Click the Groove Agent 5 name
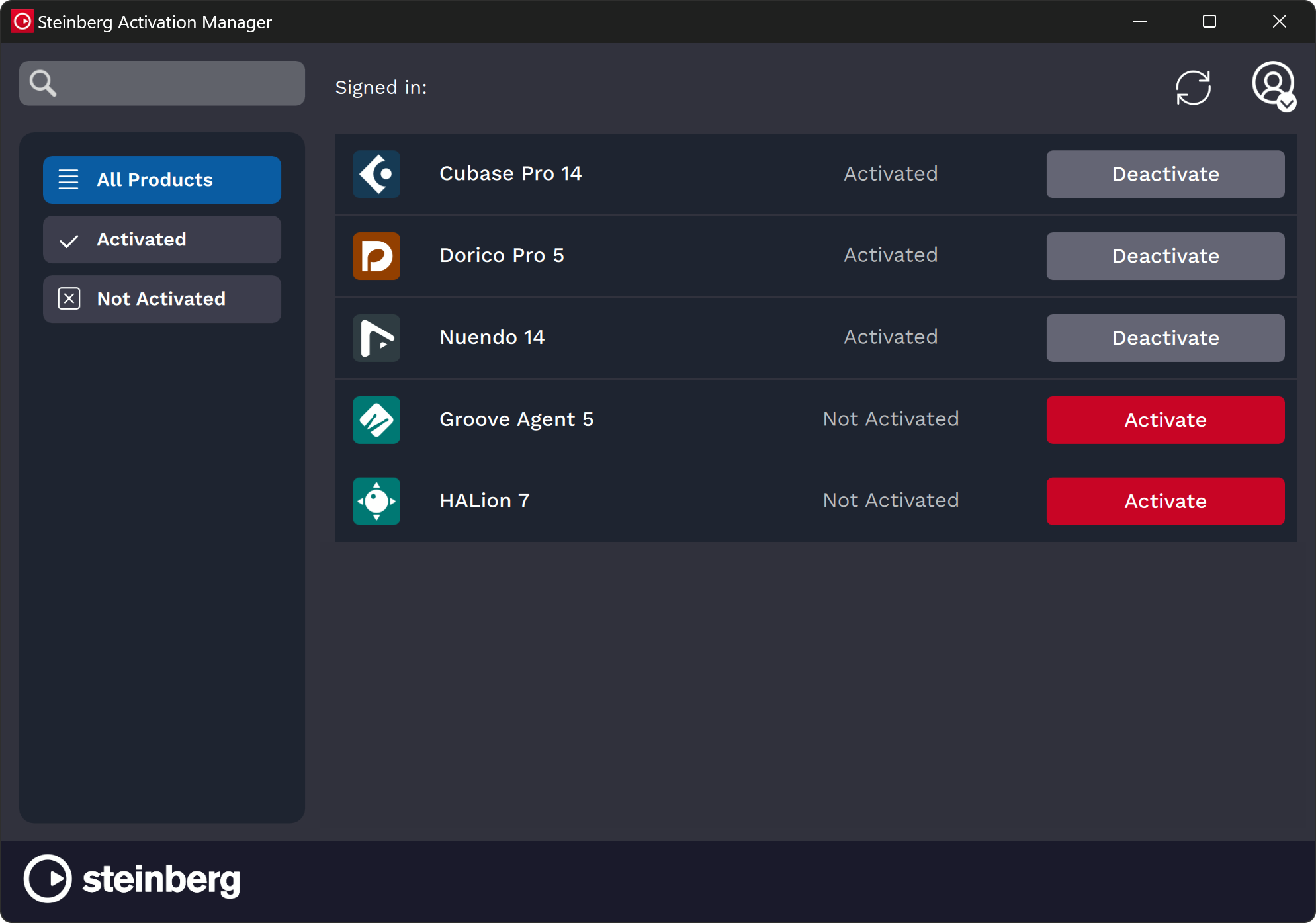 coord(517,419)
